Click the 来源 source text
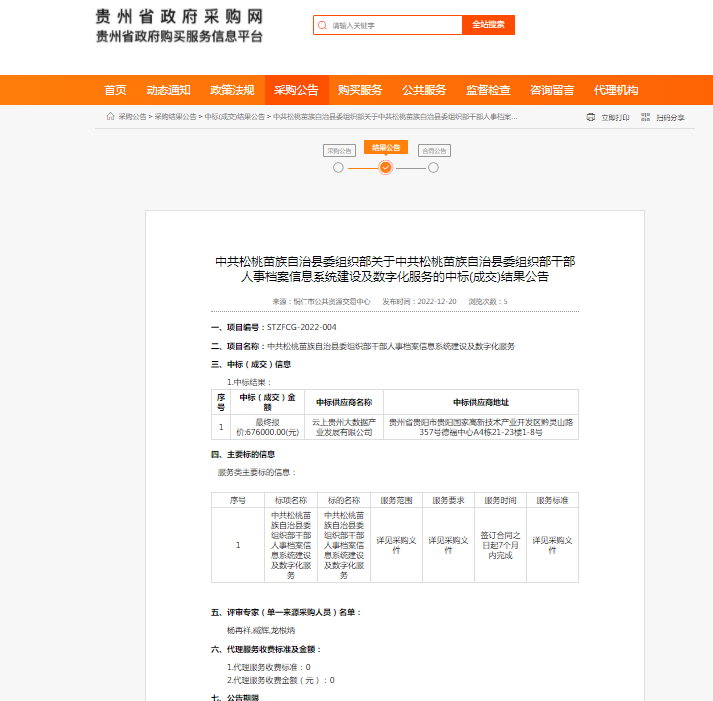This screenshot has height=701, width=713. point(321,301)
